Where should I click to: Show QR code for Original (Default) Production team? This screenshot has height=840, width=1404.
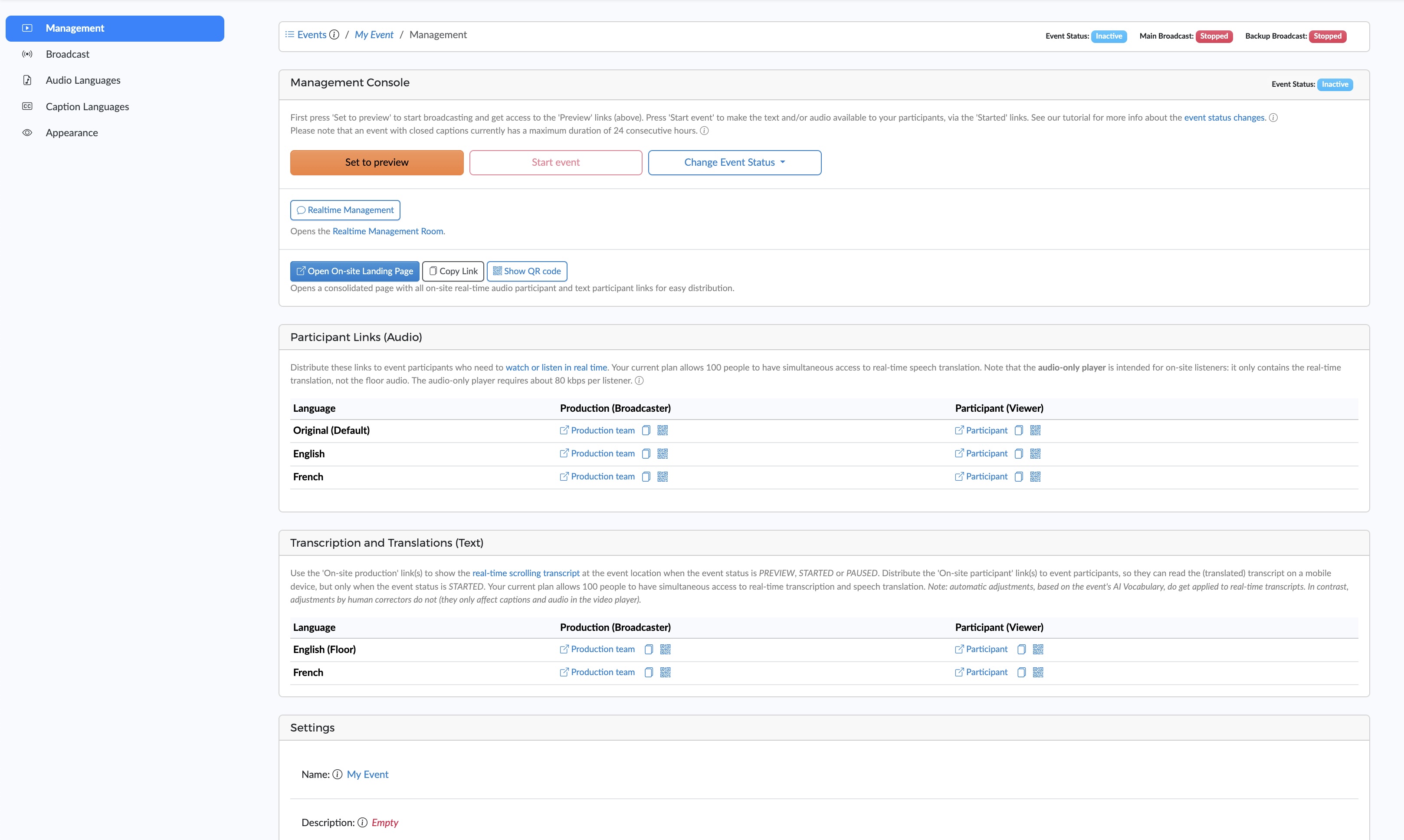(x=663, y=431)
